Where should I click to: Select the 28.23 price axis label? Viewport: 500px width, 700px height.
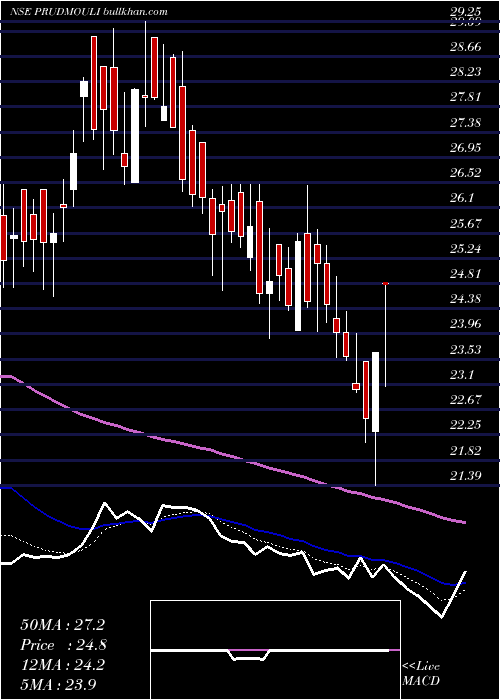pos(465,72)
